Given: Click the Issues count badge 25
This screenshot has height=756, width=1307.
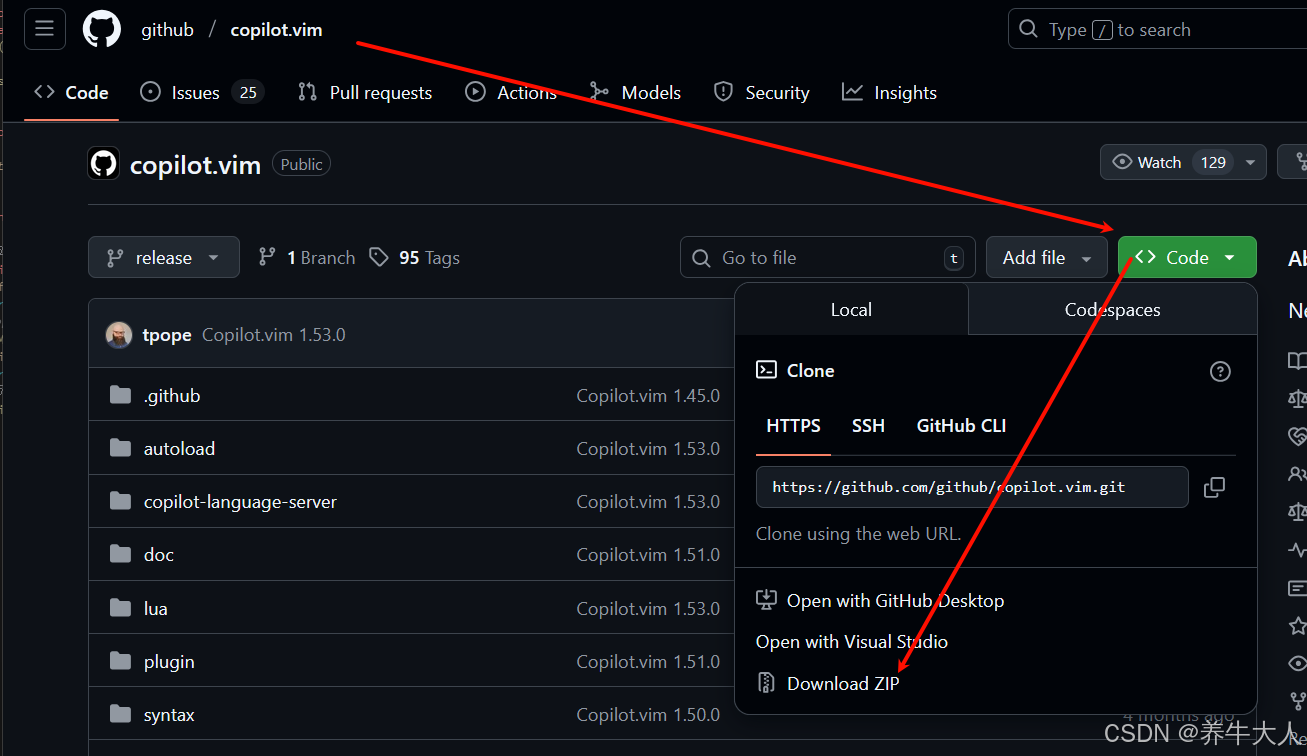Looking at the screenshot, I should 248,92.
